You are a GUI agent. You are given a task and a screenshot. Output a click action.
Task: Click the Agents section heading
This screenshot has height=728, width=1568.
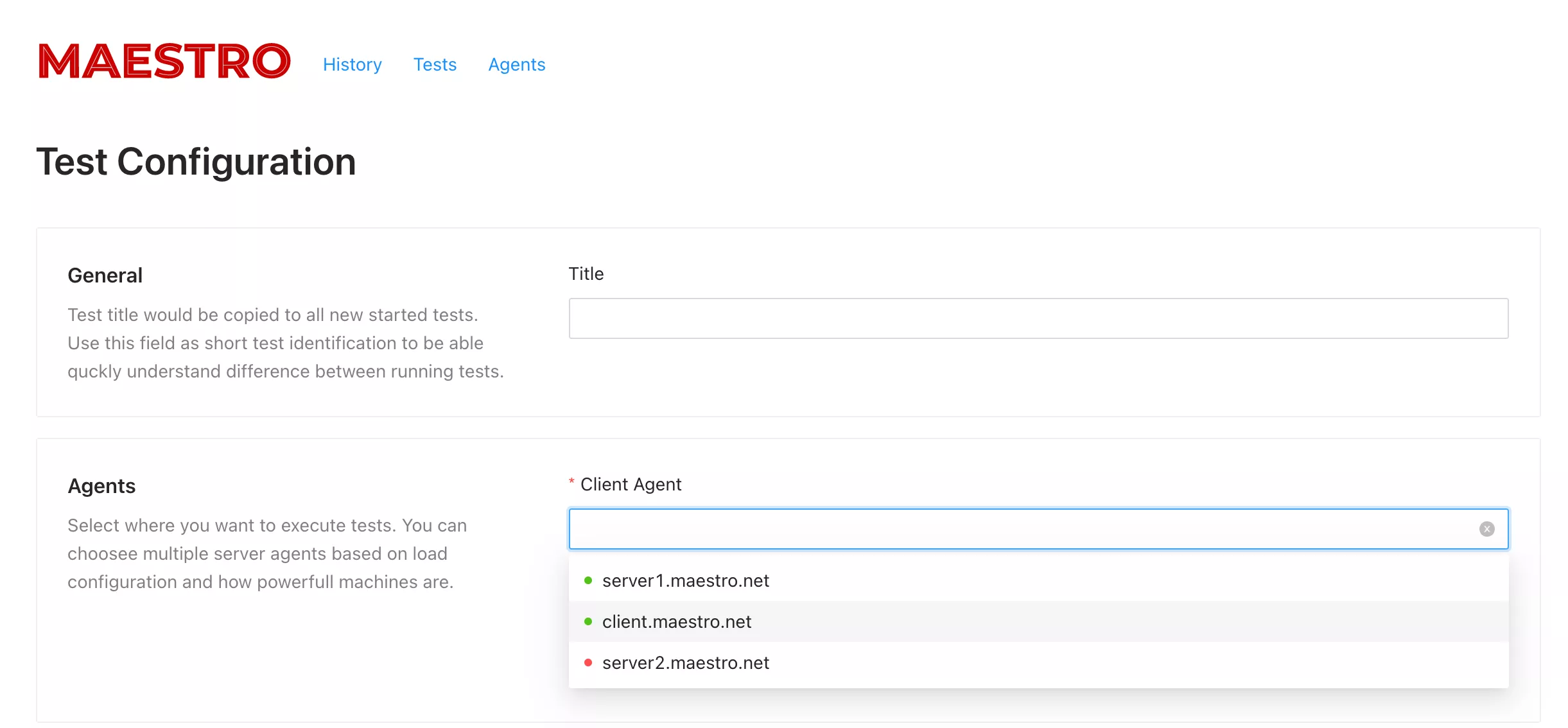coord(102,486)
